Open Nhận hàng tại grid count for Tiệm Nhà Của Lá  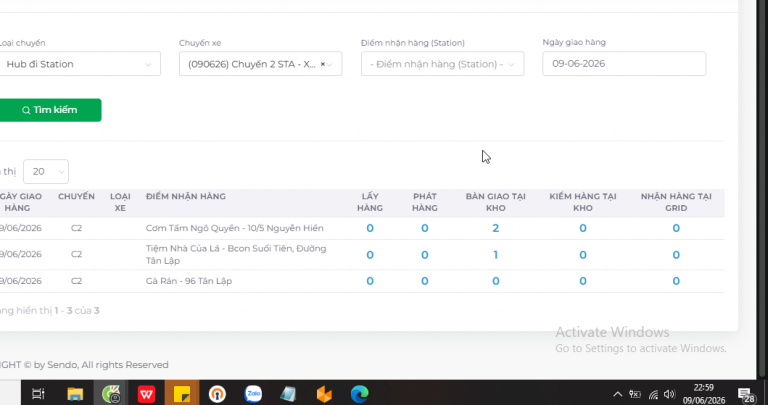point(676,255)
